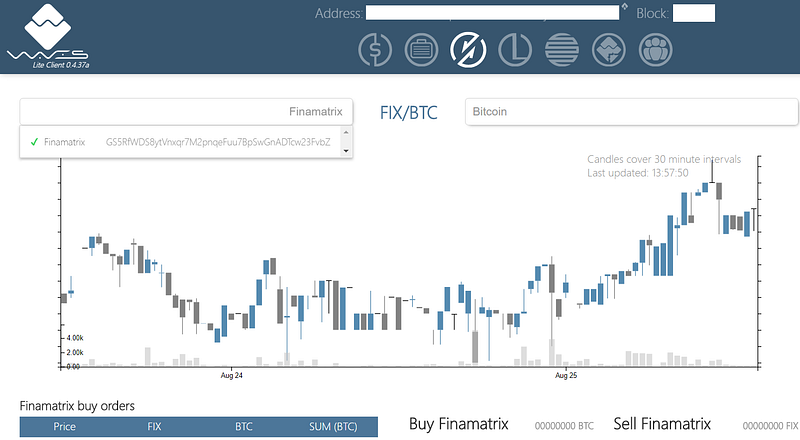Click the Finamatrix asset input field

point(186,112)
